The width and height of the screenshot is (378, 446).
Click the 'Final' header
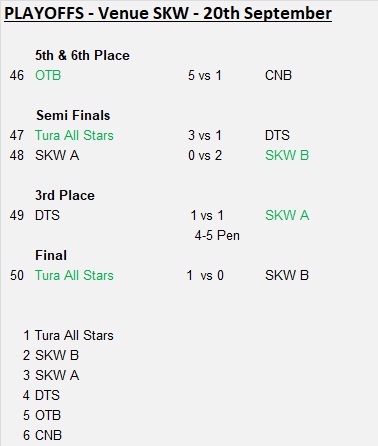coord(51,255)
